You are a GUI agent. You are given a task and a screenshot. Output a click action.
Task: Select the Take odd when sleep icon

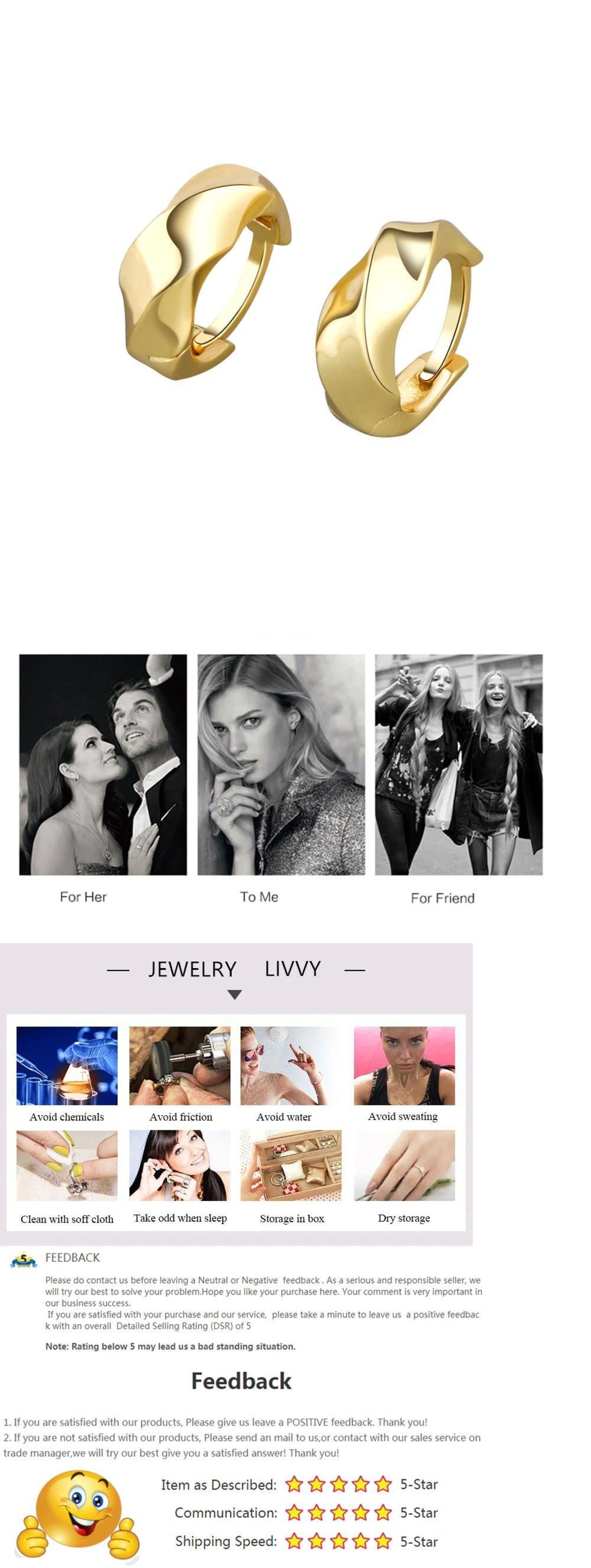point(180,1166)
